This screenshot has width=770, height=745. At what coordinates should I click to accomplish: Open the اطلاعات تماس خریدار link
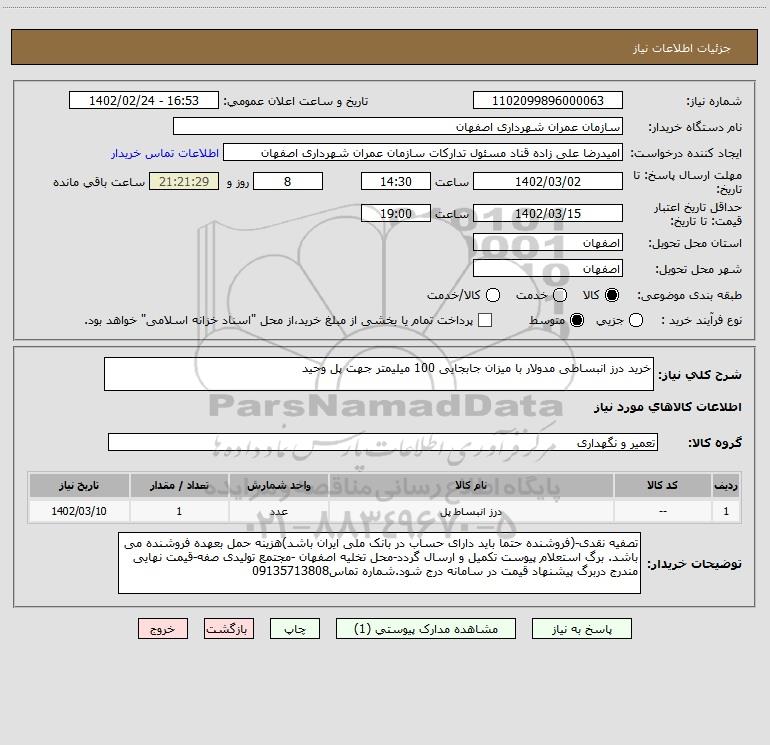tap(165, 153)
